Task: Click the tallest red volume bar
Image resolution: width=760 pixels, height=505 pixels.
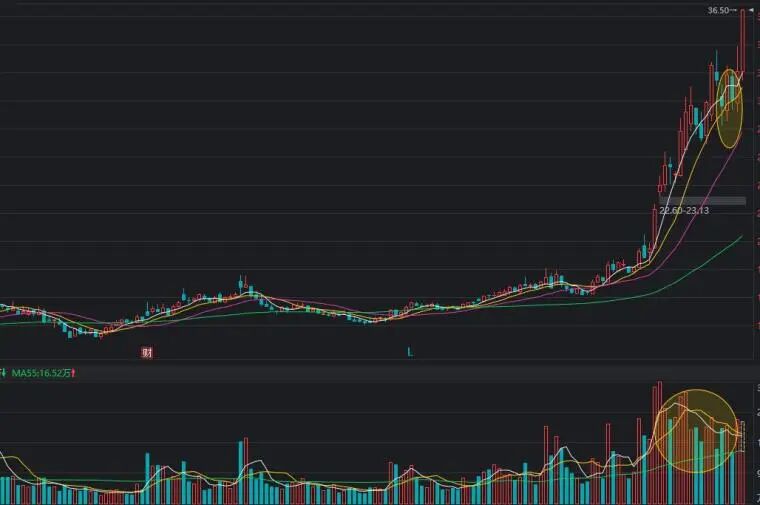Action: 659,442
